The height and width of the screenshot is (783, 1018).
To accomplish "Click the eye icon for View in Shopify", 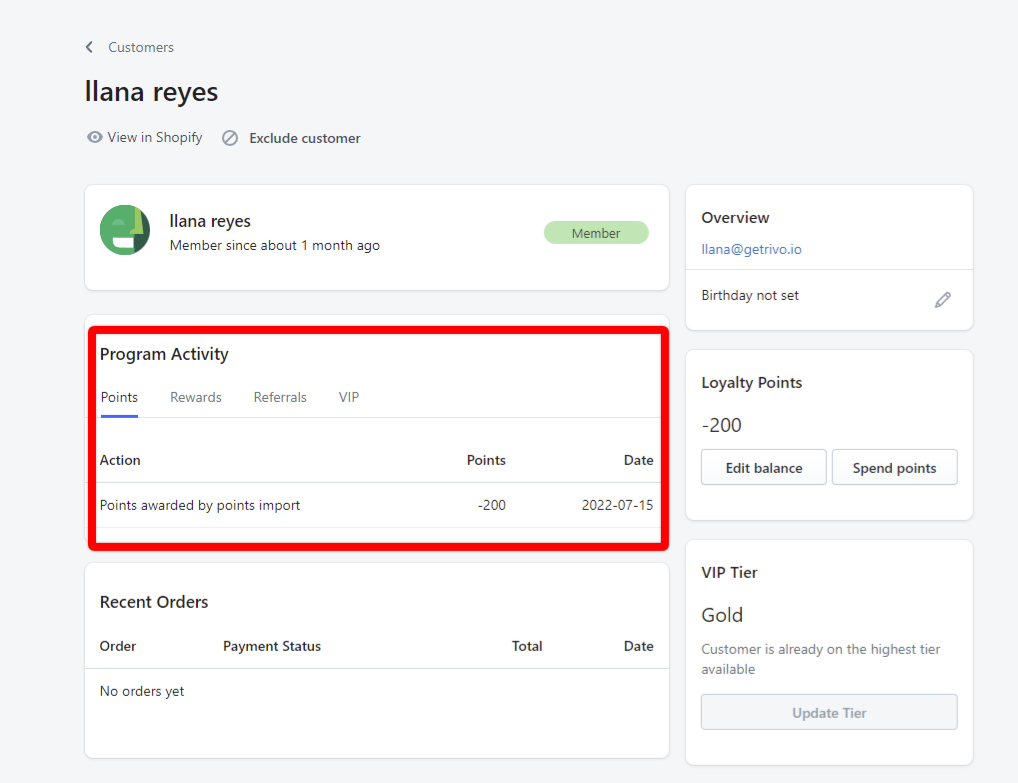I will coord(95,138).
